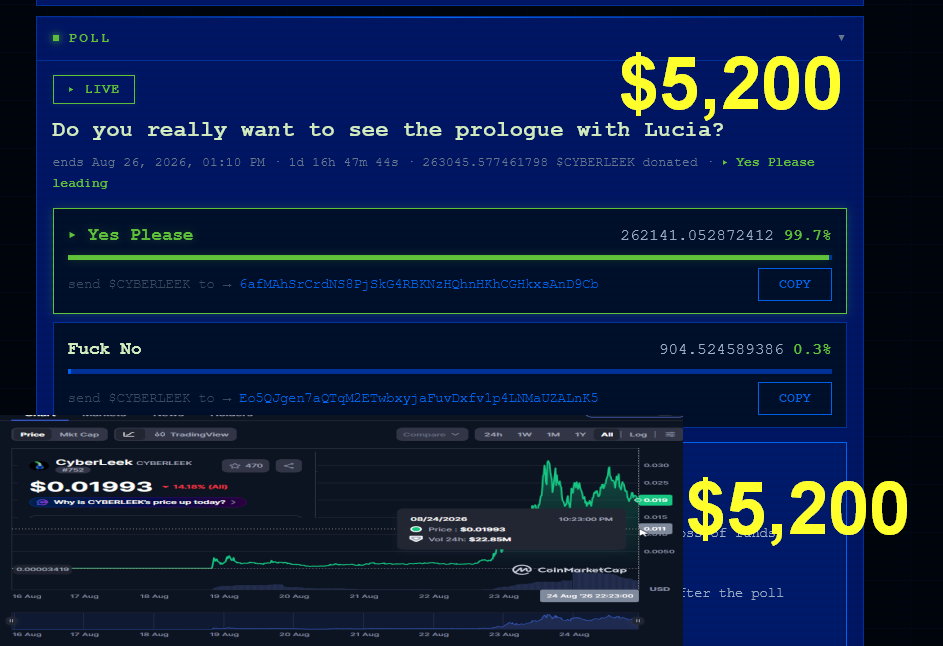This screenshot has height=646, width=943.
Task: Switch chart to Price view
Action: (x=32, y=434)
